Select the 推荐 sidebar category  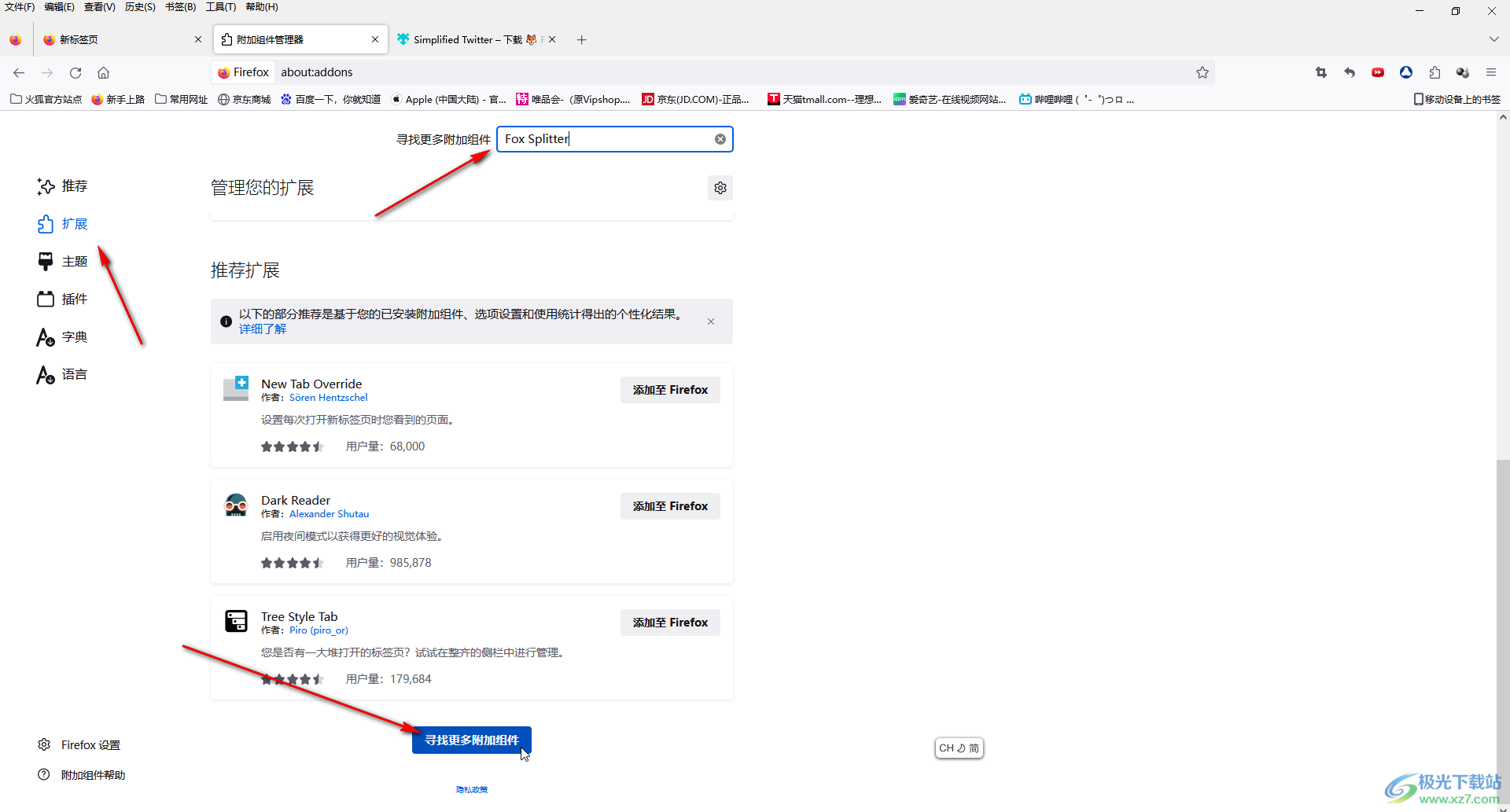tap(62, 186)
